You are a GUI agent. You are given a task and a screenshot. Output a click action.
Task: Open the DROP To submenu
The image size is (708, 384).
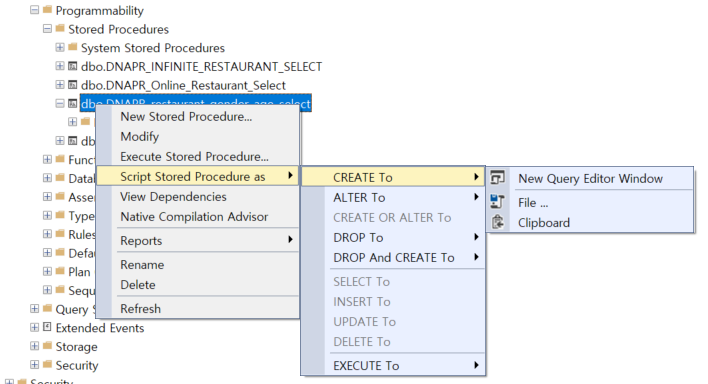[393, 237]
